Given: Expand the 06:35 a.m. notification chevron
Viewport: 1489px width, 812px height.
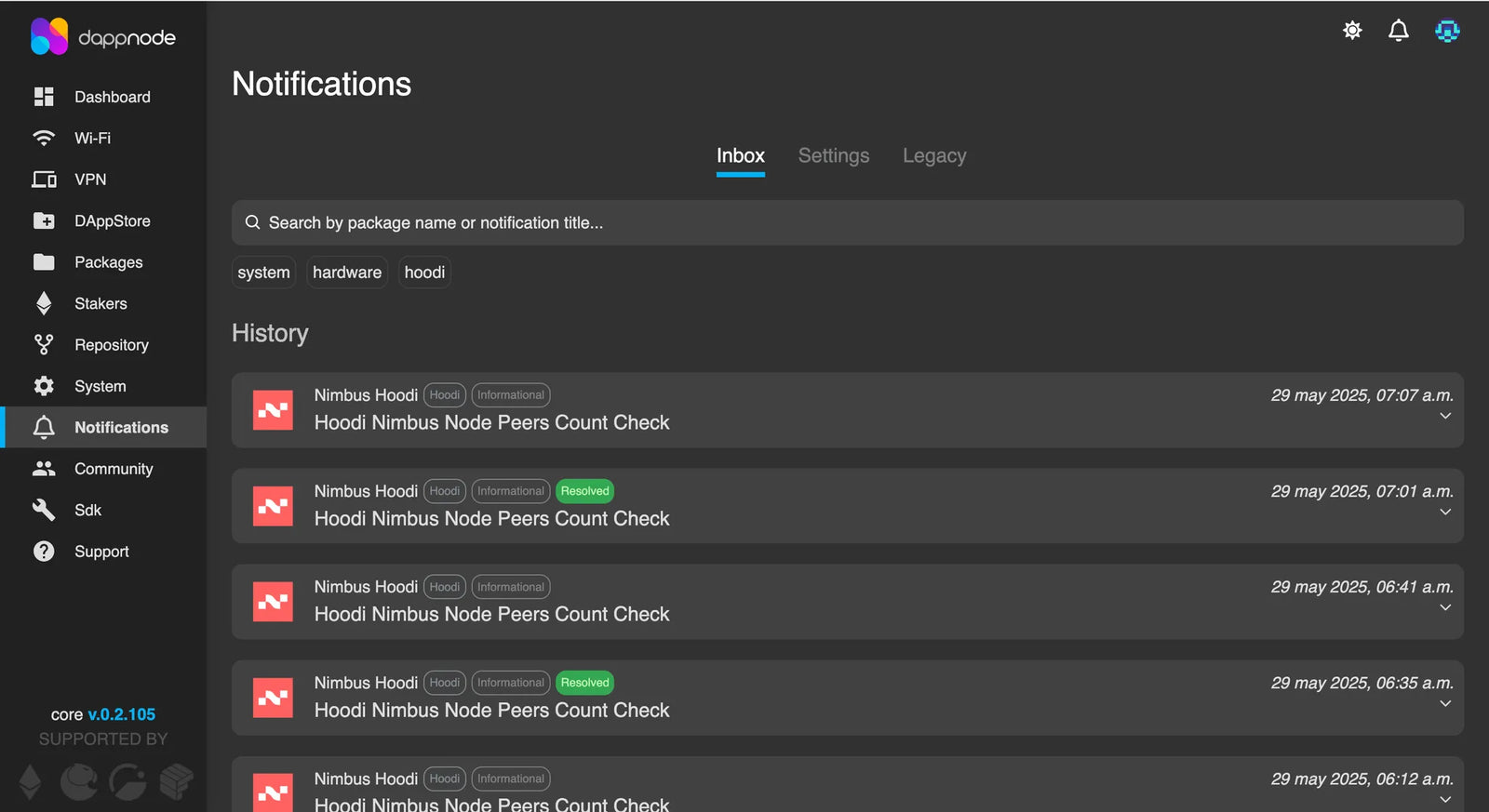Looking at the screenshot, I should 1444,703.
